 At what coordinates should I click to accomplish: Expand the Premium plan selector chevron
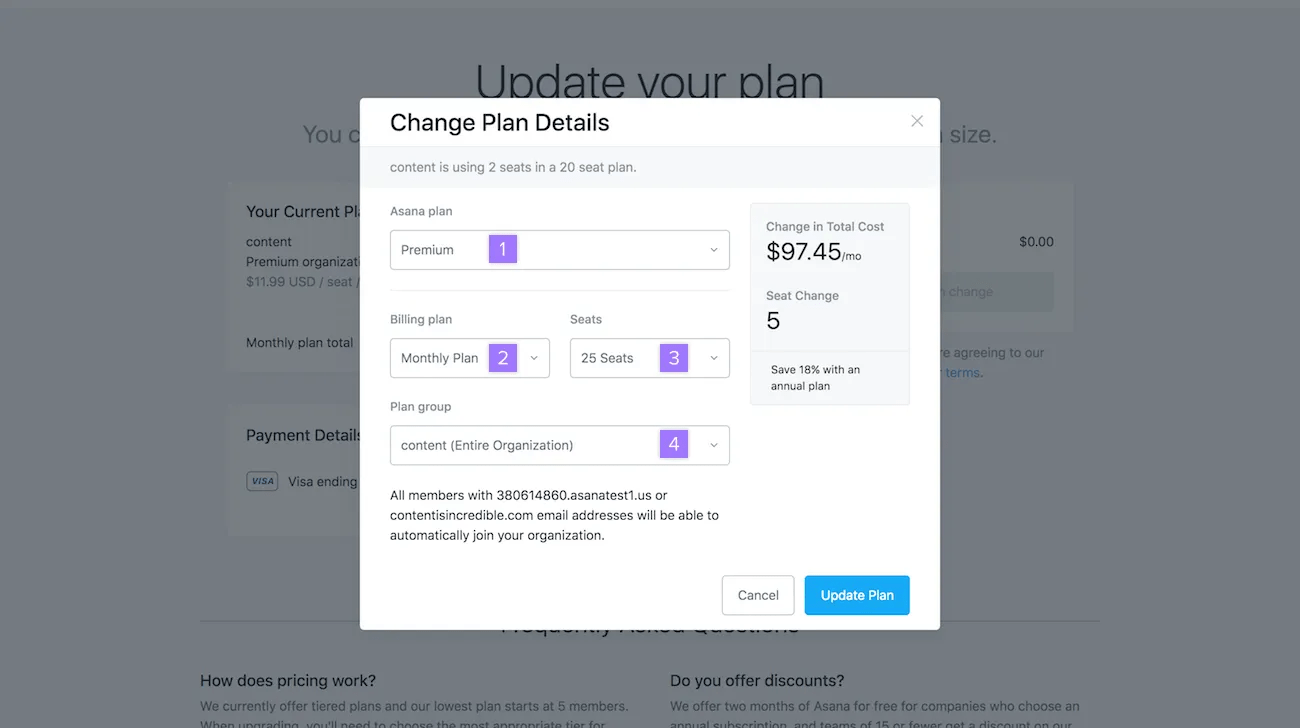pos(714,249)
